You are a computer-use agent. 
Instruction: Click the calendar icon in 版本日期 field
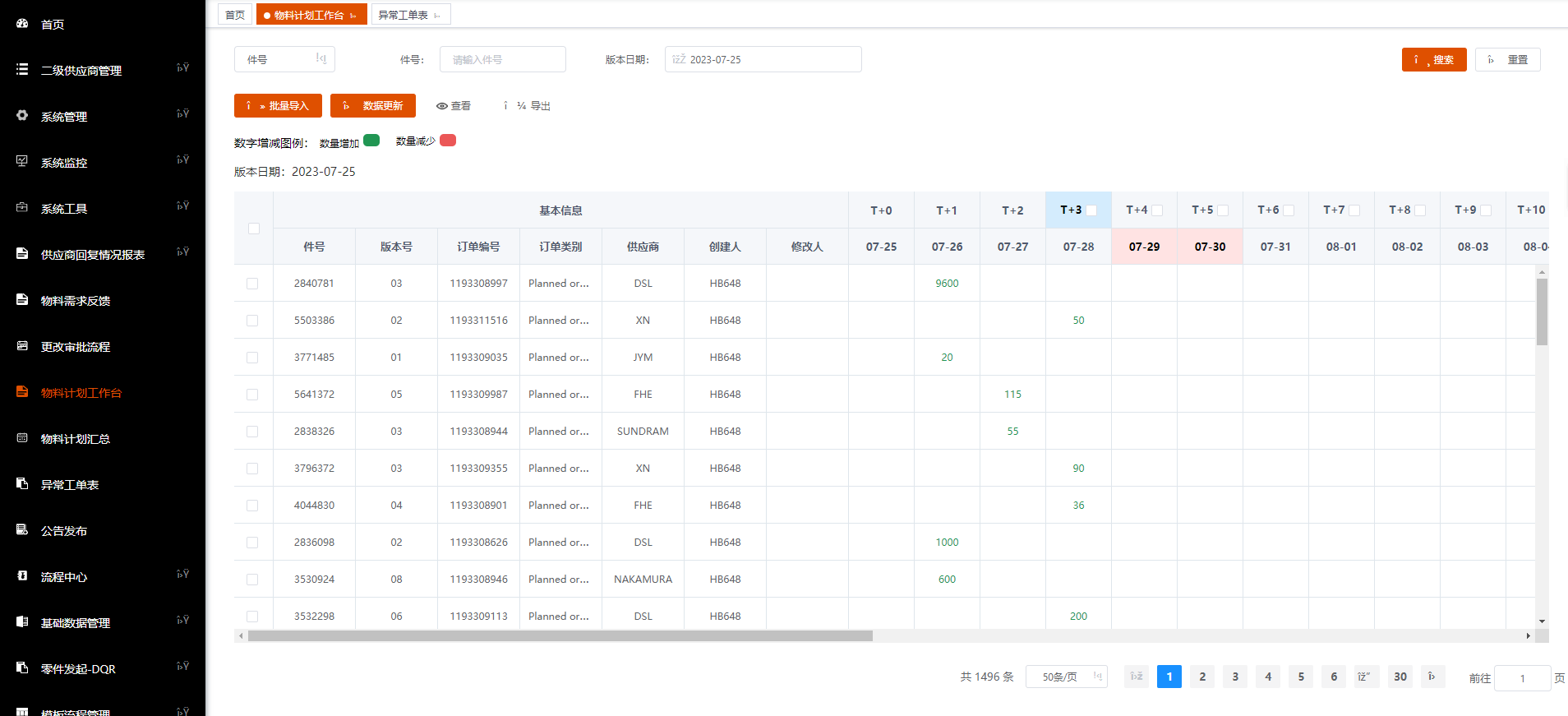click(x=679, y=59)
